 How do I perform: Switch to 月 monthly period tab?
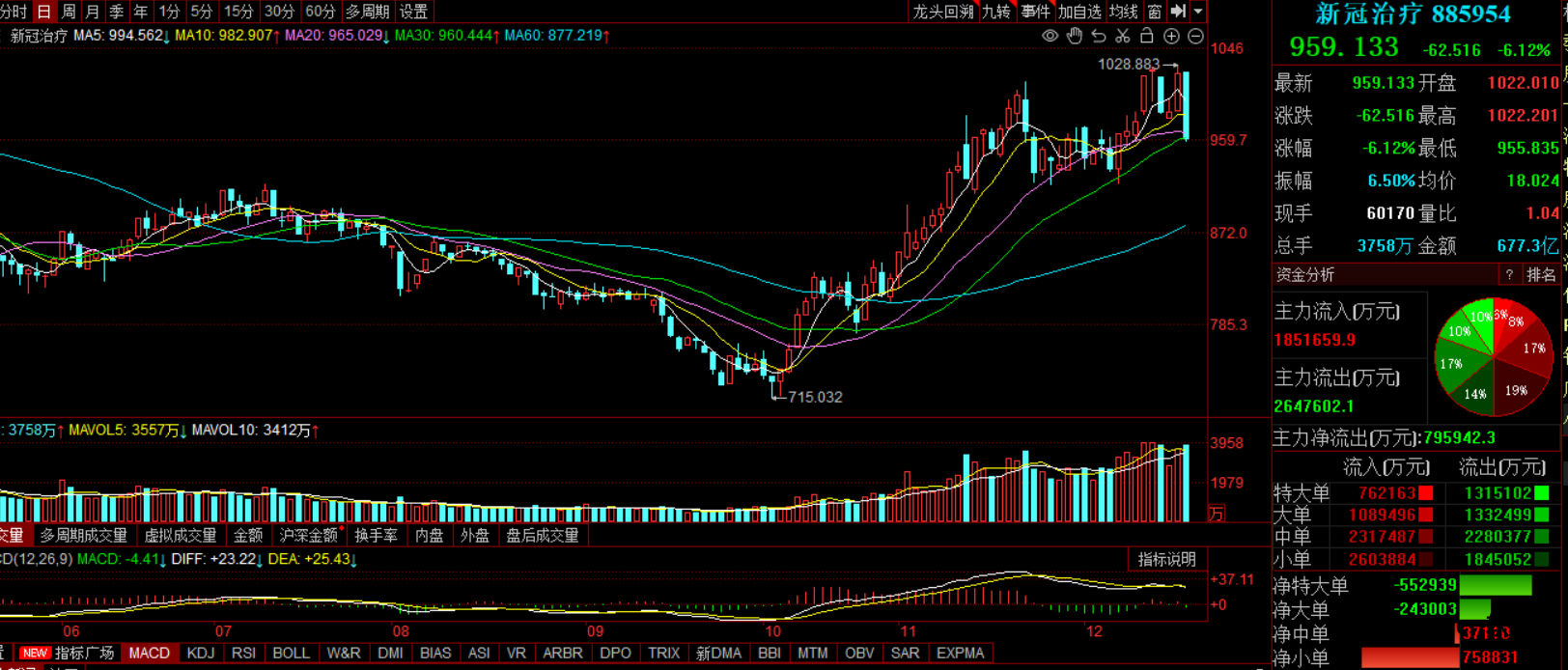tap(92, 12)
